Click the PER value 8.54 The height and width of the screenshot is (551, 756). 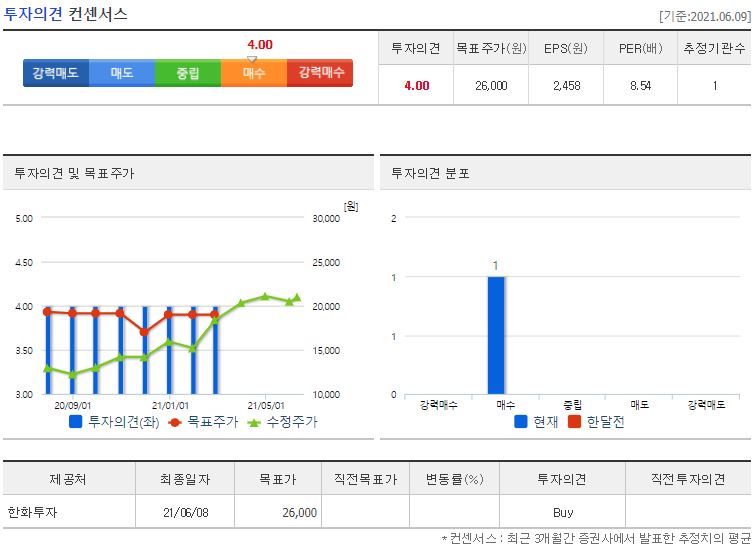[x=640, y=86]
